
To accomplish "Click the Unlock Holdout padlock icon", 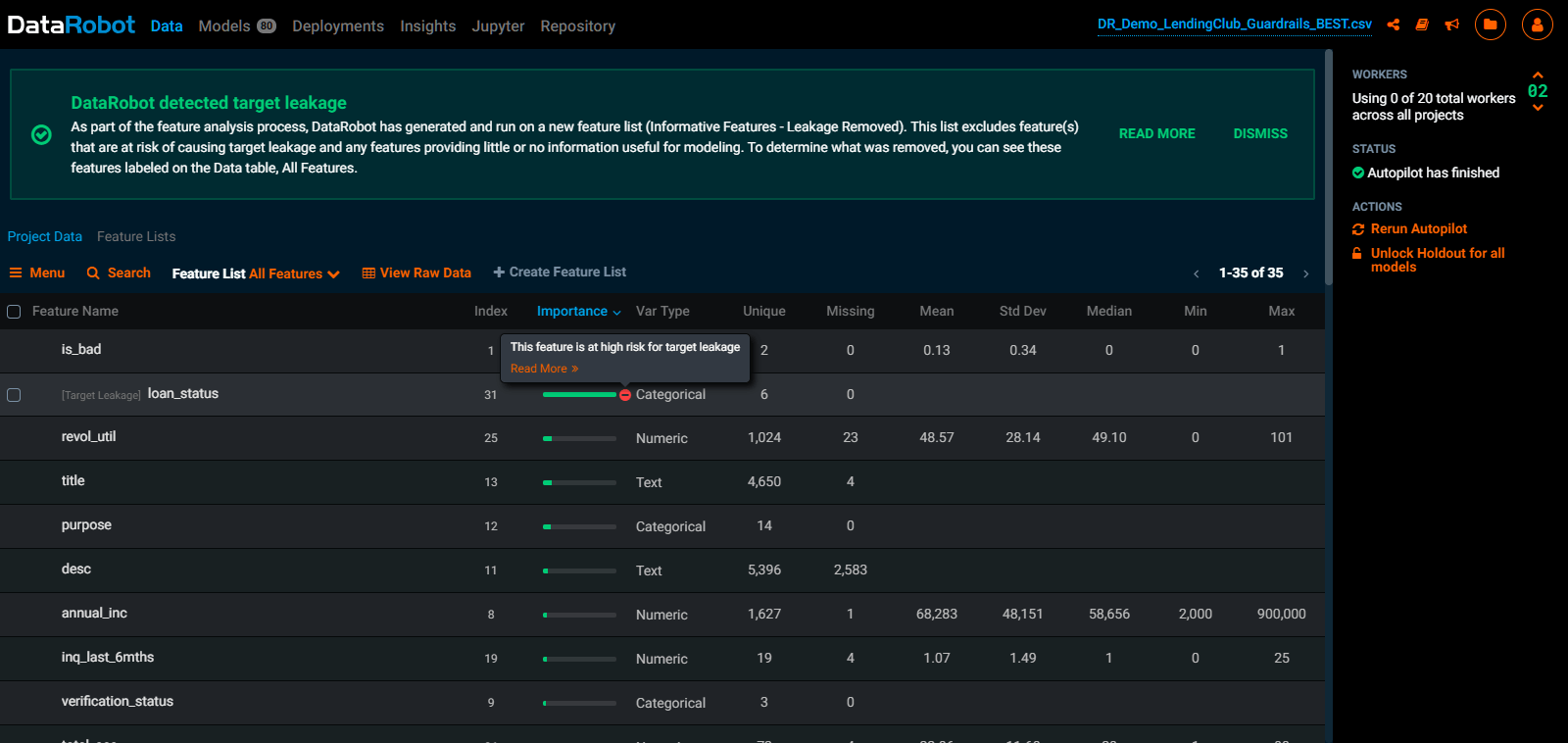I will [x=1357, y=253].
